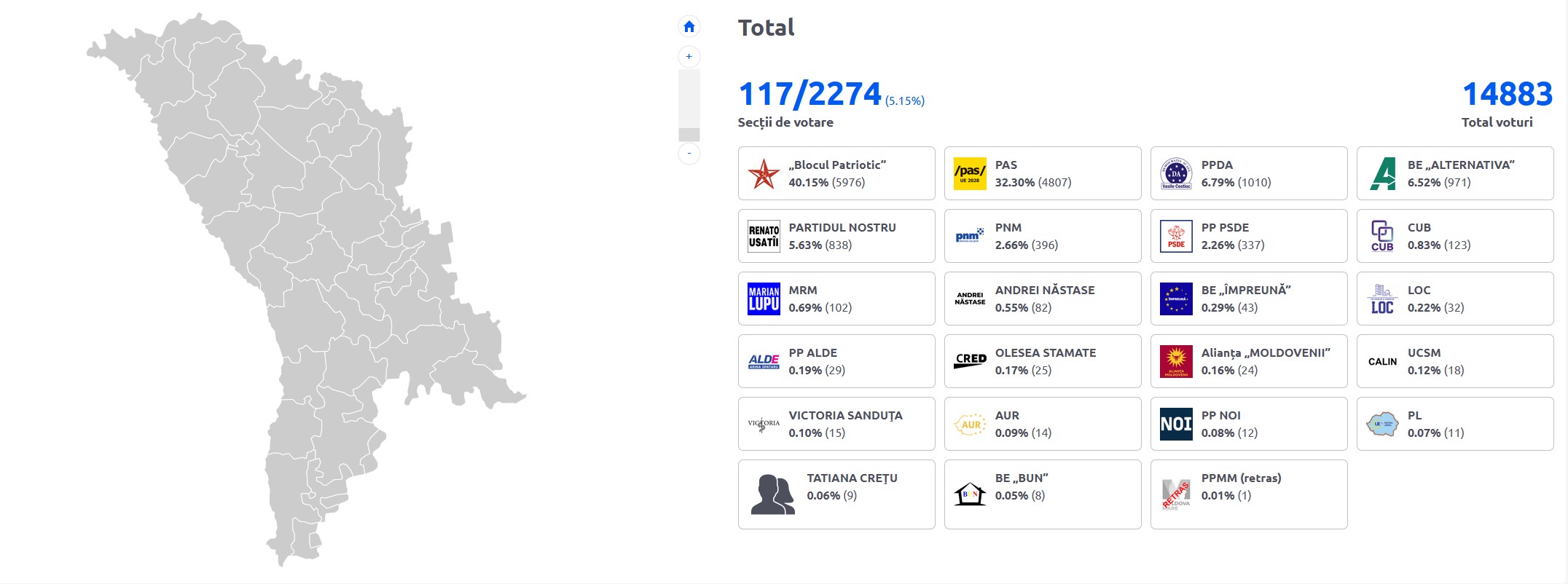Click the PSDE red rose logo

point(1176,237)
